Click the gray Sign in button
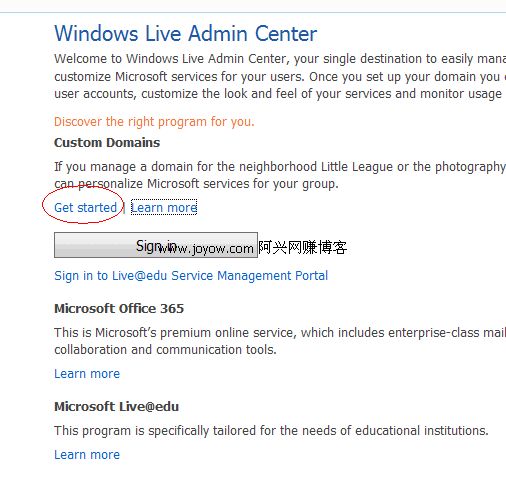506x493 pixels. click(156, 245)
